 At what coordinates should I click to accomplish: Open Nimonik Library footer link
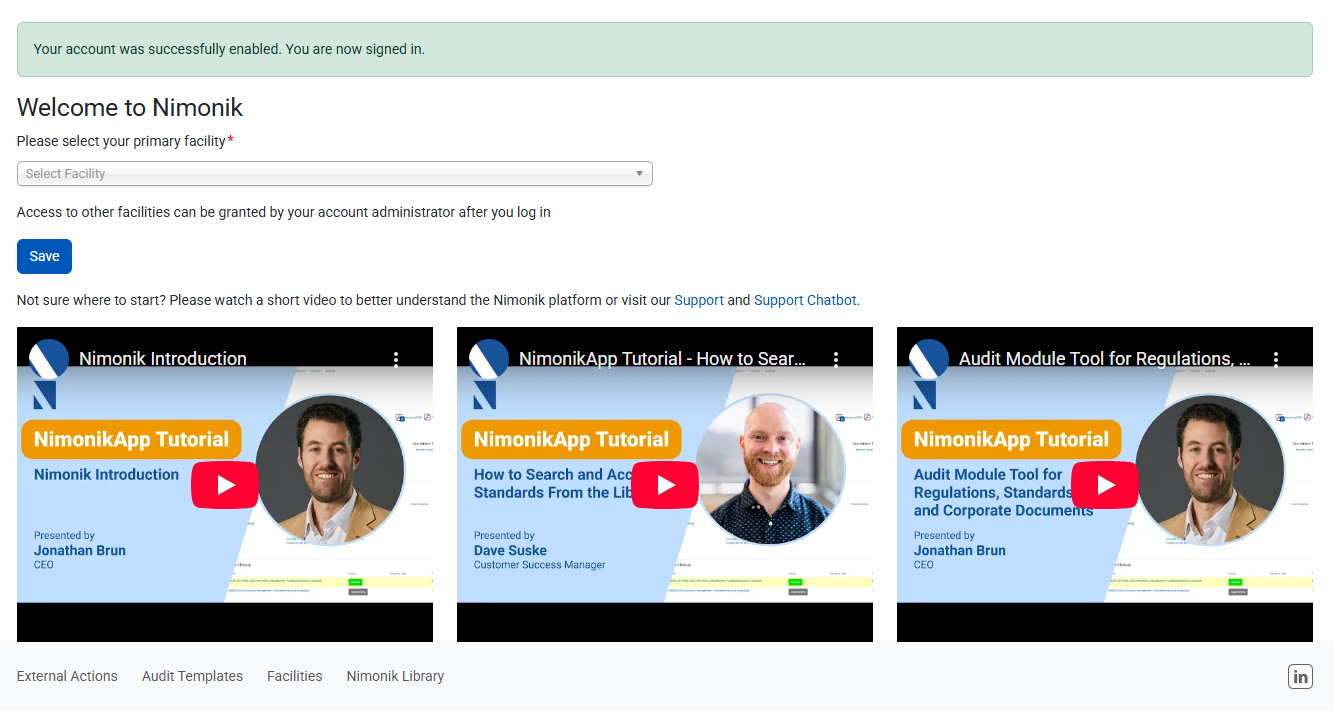coord(395,676)
